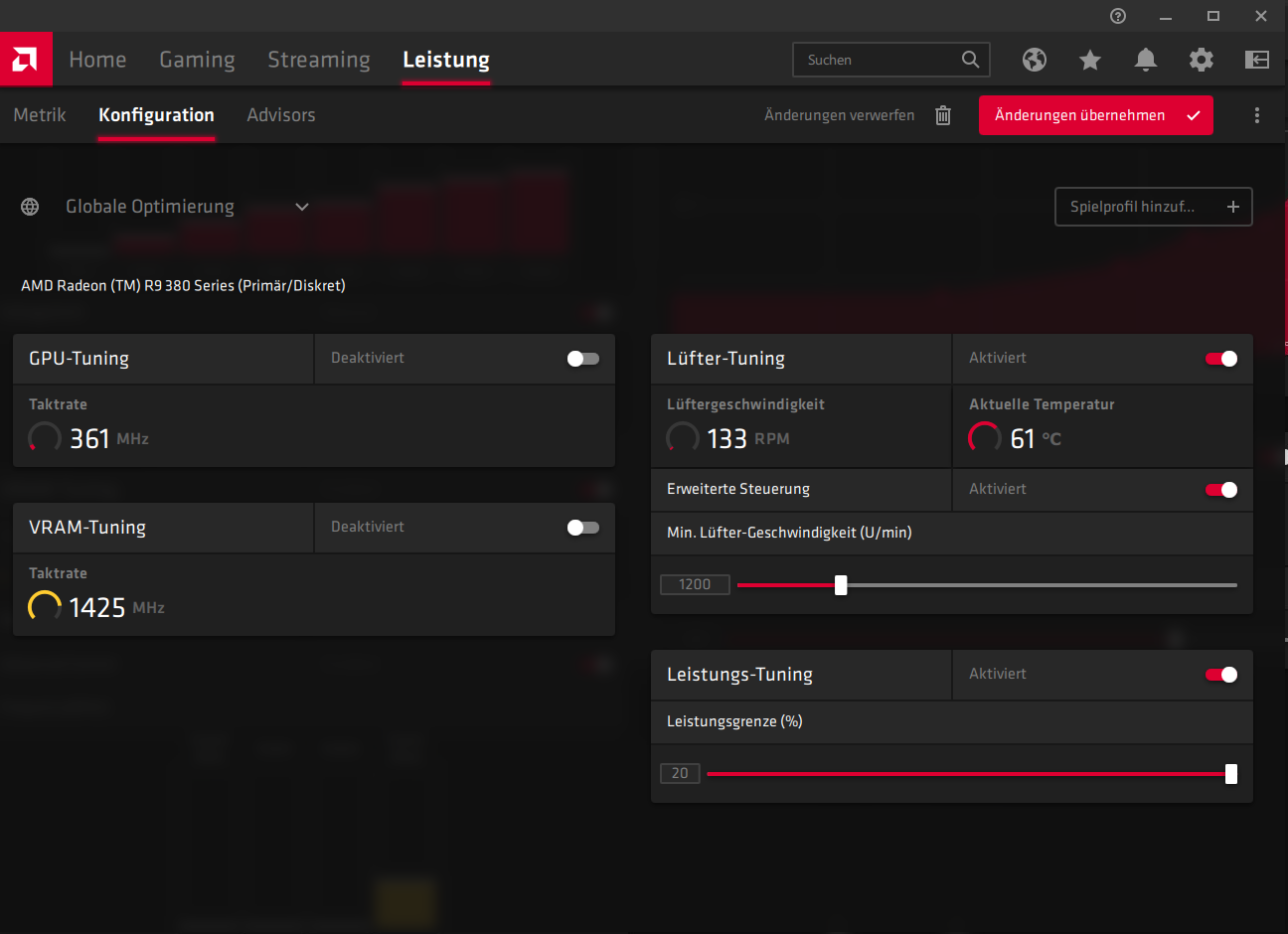1288x934 pixels.
Task: Click the GPU Taktrate gauge icon
Action: pyautogui.click(x=45, y=438)
